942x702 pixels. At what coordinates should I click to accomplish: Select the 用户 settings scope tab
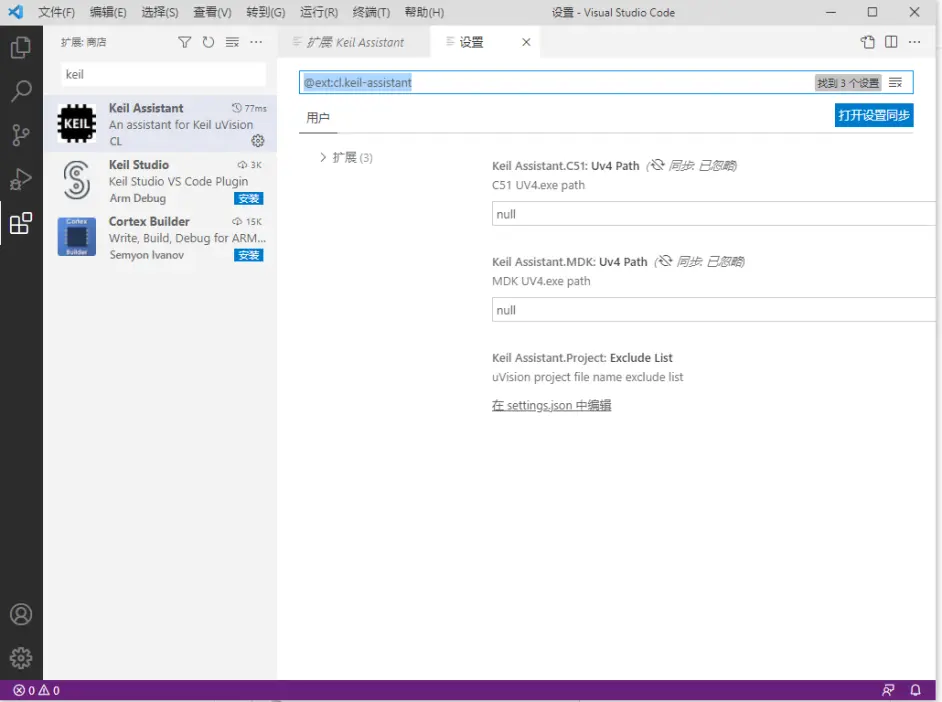tap(318, 118)
